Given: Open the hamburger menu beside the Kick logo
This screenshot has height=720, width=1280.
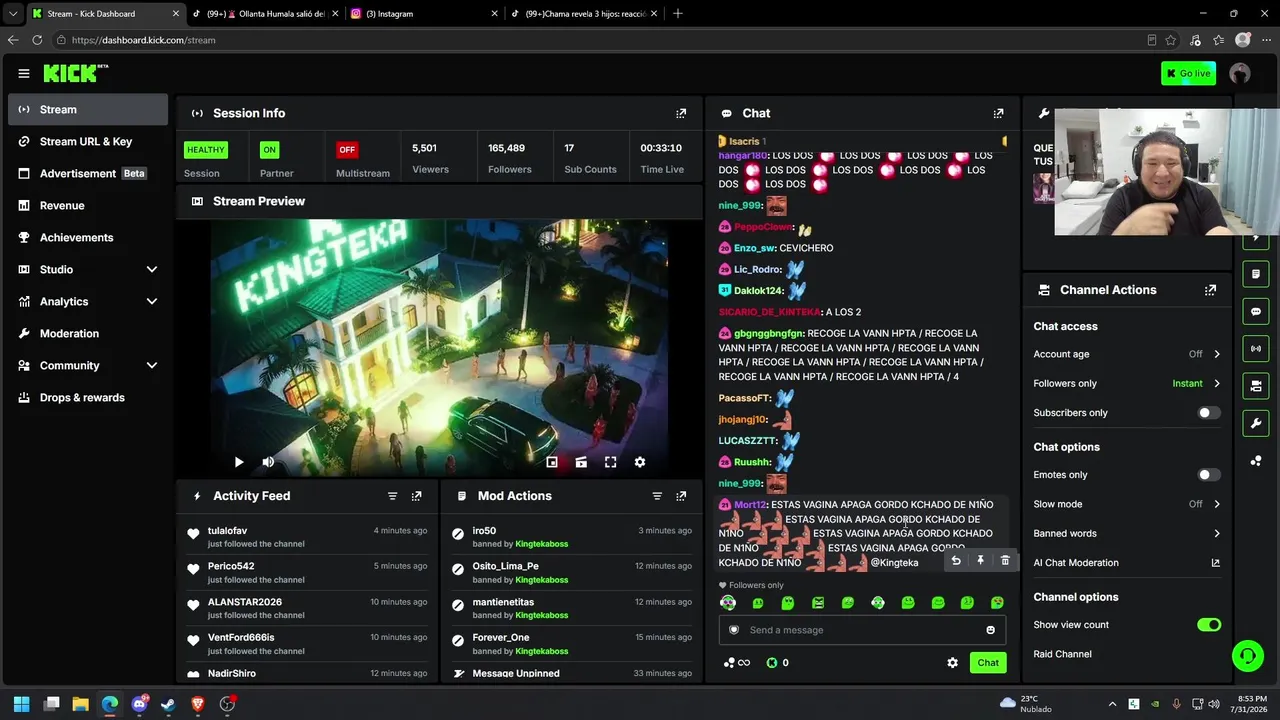Looking at the screenshot, I should [23, 73].
